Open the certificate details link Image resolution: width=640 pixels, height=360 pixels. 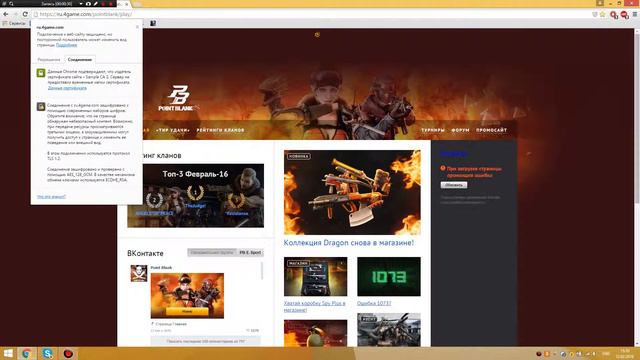point(67,88)
